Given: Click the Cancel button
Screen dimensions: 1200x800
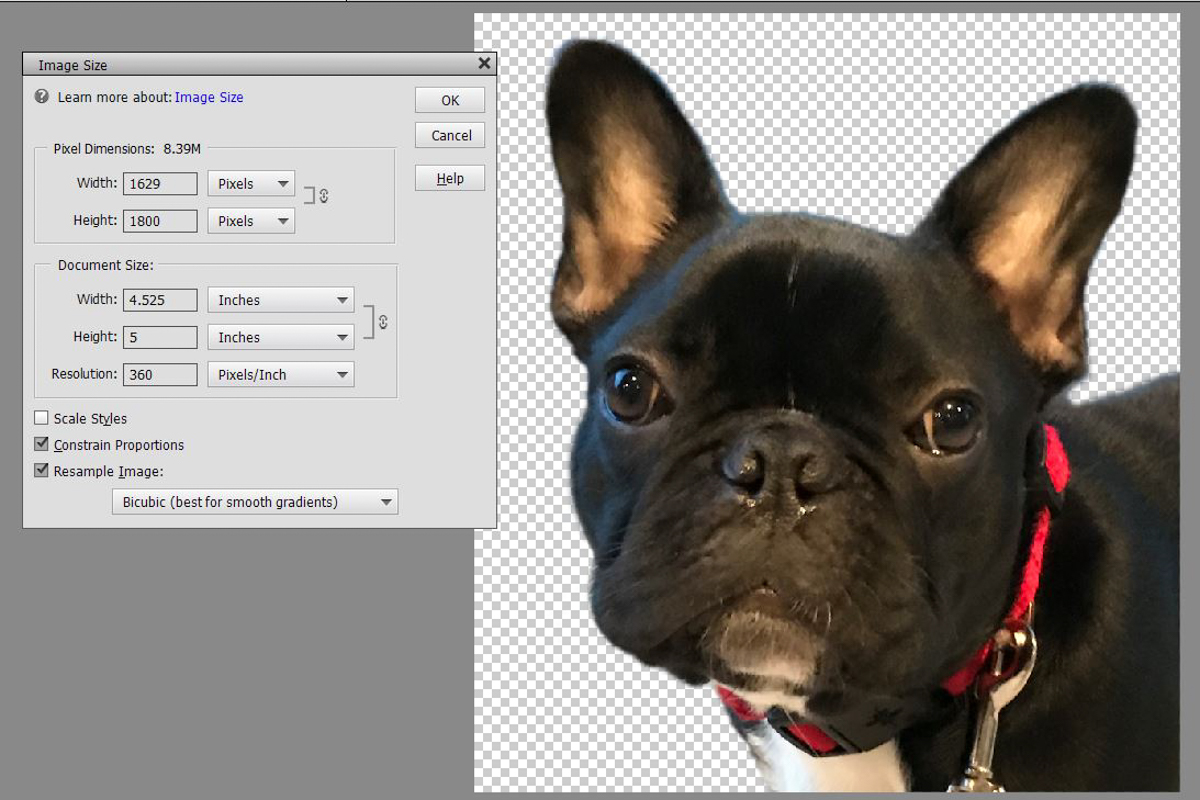Looking at the screenshot, I should coord(450,135).
